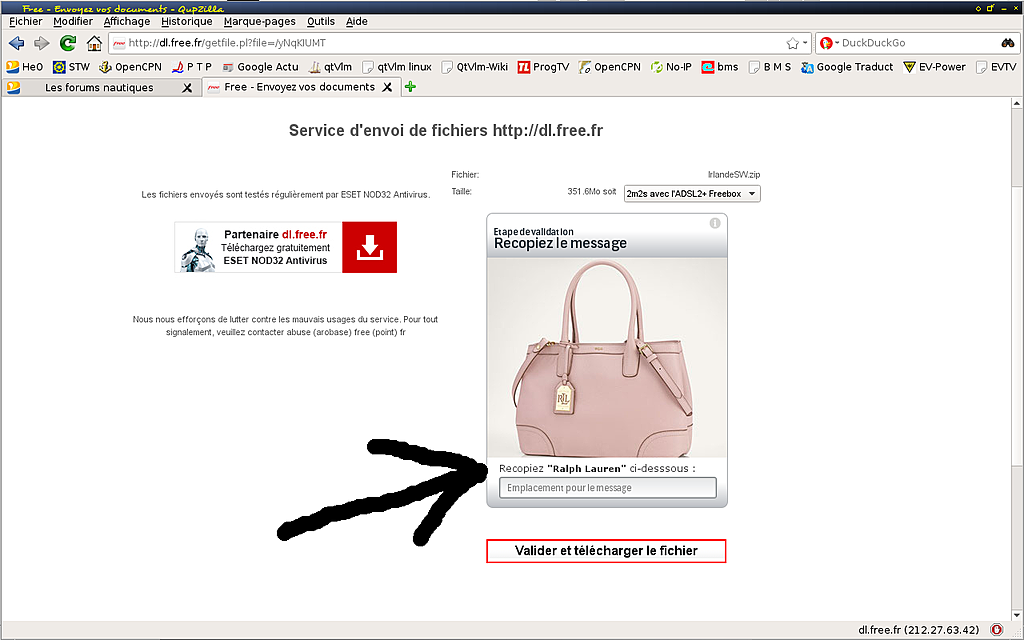Open the Google Actu bookmark
Screen dimensions: 1024x640
click(x=260, y=67)
